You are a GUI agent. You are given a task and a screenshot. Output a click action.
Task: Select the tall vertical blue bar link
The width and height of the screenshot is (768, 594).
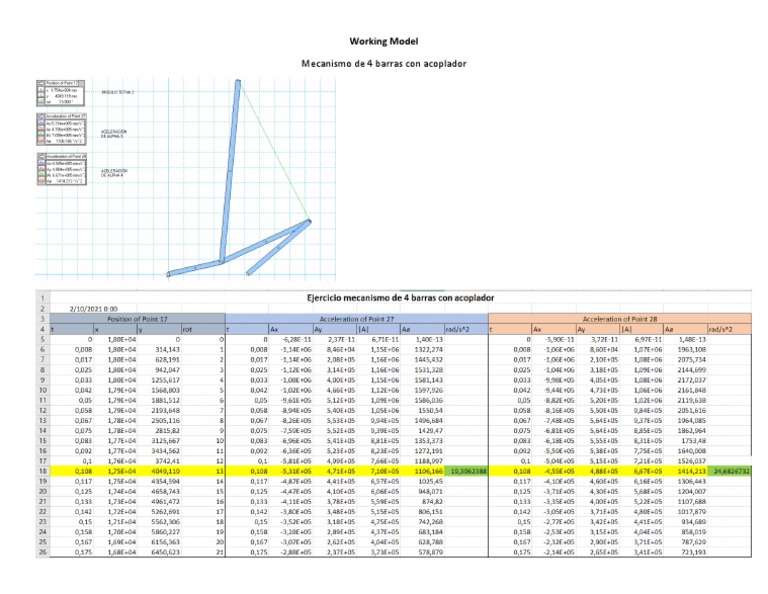click(232, 170)
